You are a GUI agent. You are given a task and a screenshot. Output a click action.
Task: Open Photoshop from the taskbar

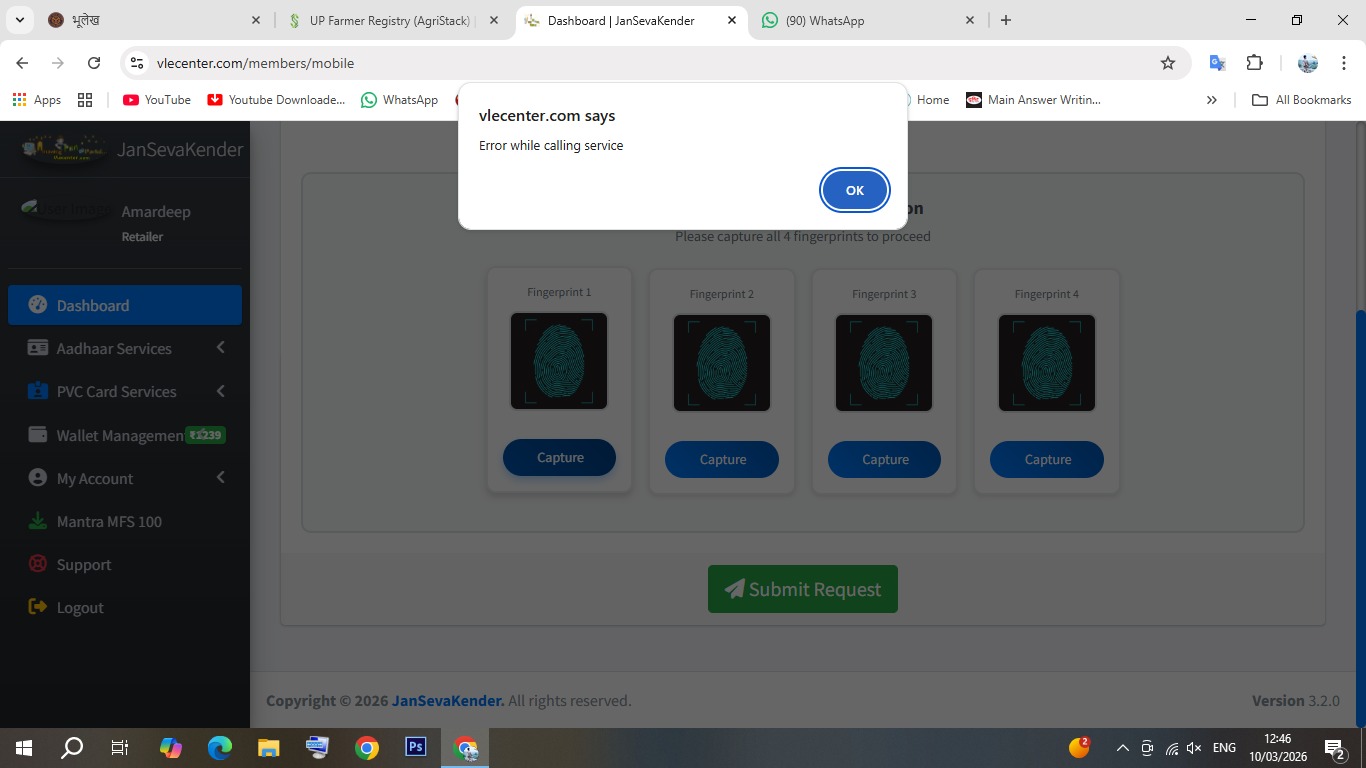[416, 747]
